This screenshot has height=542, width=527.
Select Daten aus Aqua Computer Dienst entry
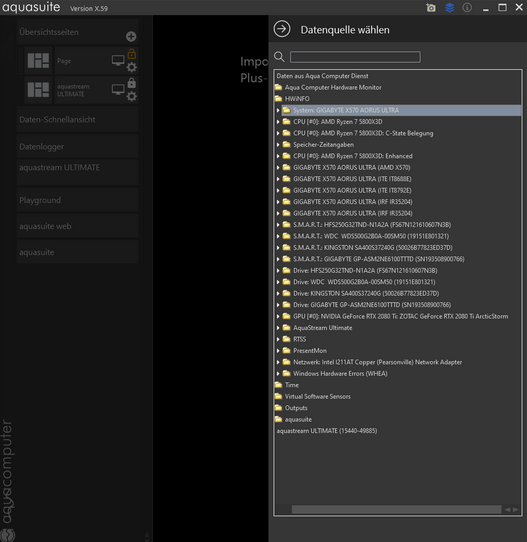pyautogui.click(x=322, y=76)
